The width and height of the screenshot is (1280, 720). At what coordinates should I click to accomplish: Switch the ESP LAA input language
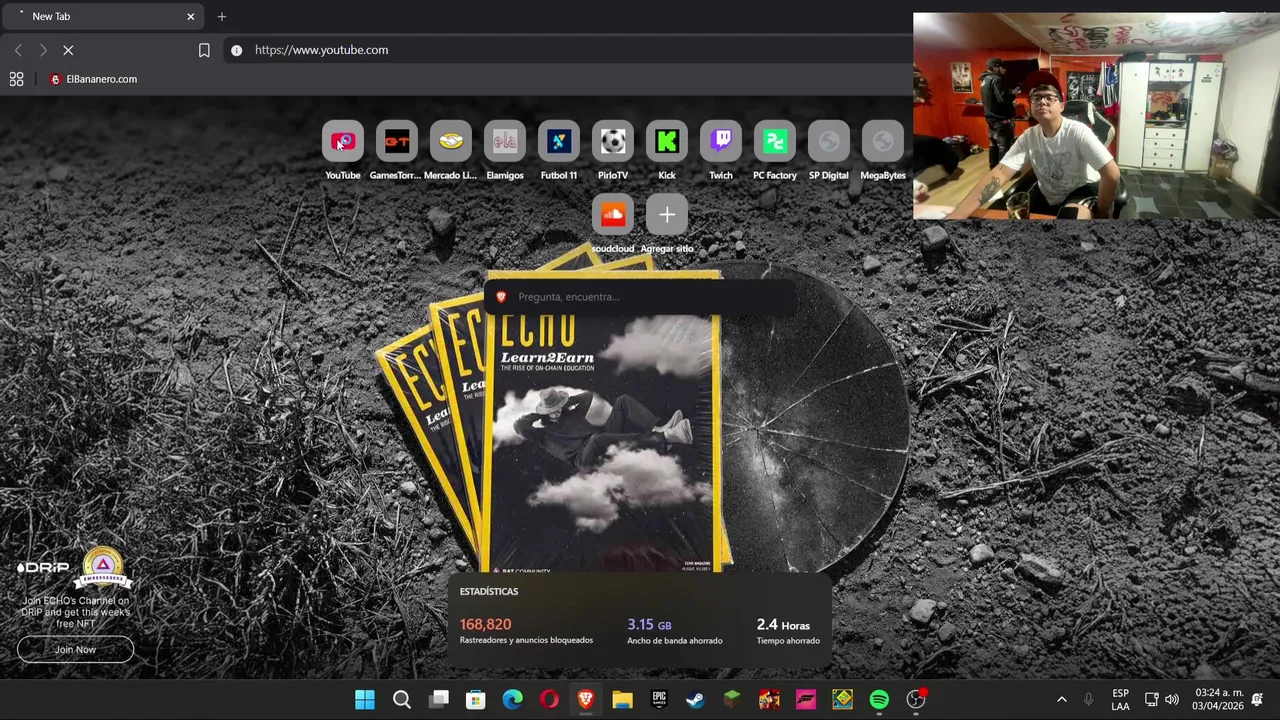tap(1120, 699)
